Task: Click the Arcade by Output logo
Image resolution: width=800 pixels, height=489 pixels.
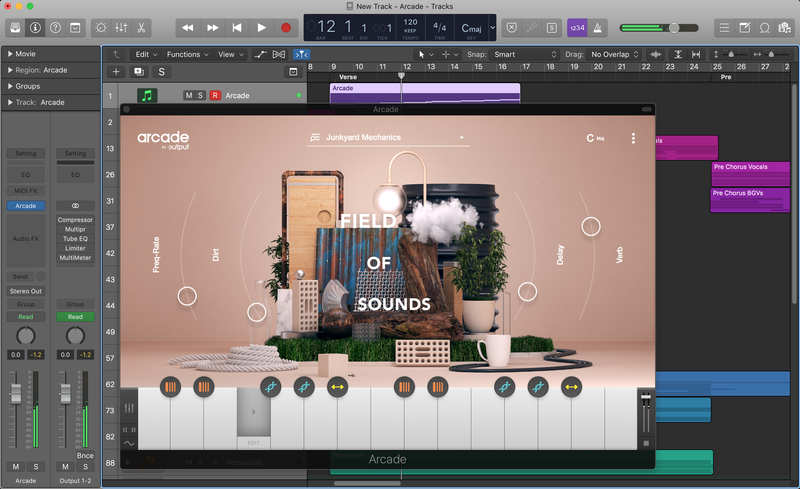Action: pyautogui.click(x=163, y=140)
